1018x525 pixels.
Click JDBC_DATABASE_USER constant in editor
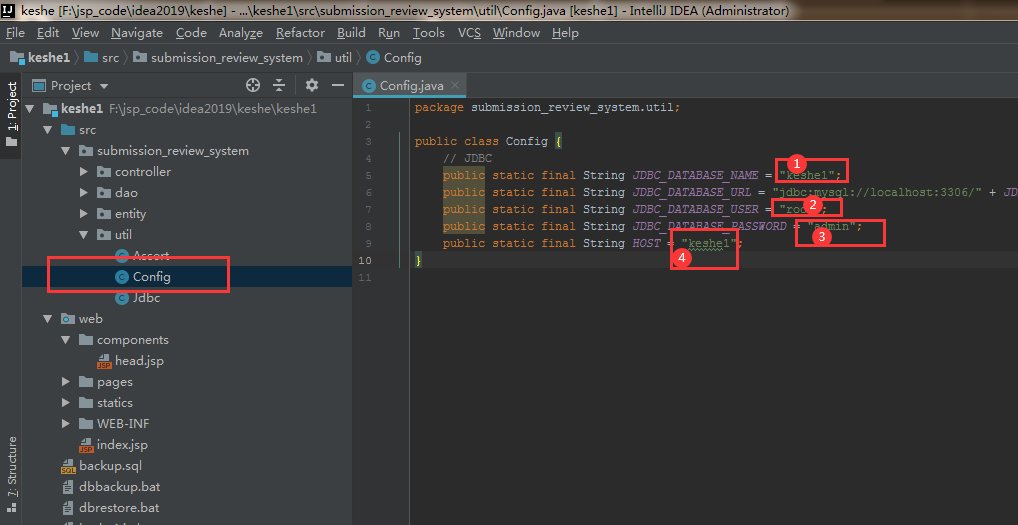click(694, 209)
